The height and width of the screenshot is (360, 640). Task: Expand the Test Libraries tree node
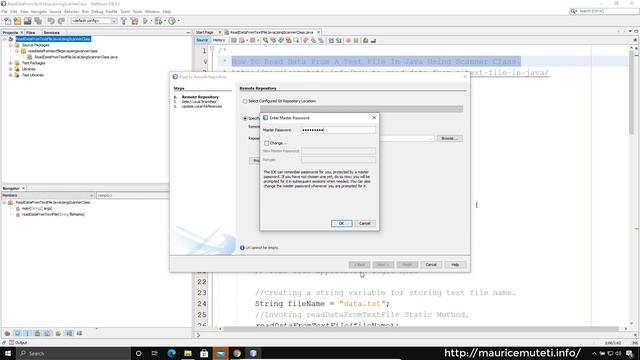[x=11, y=75]
